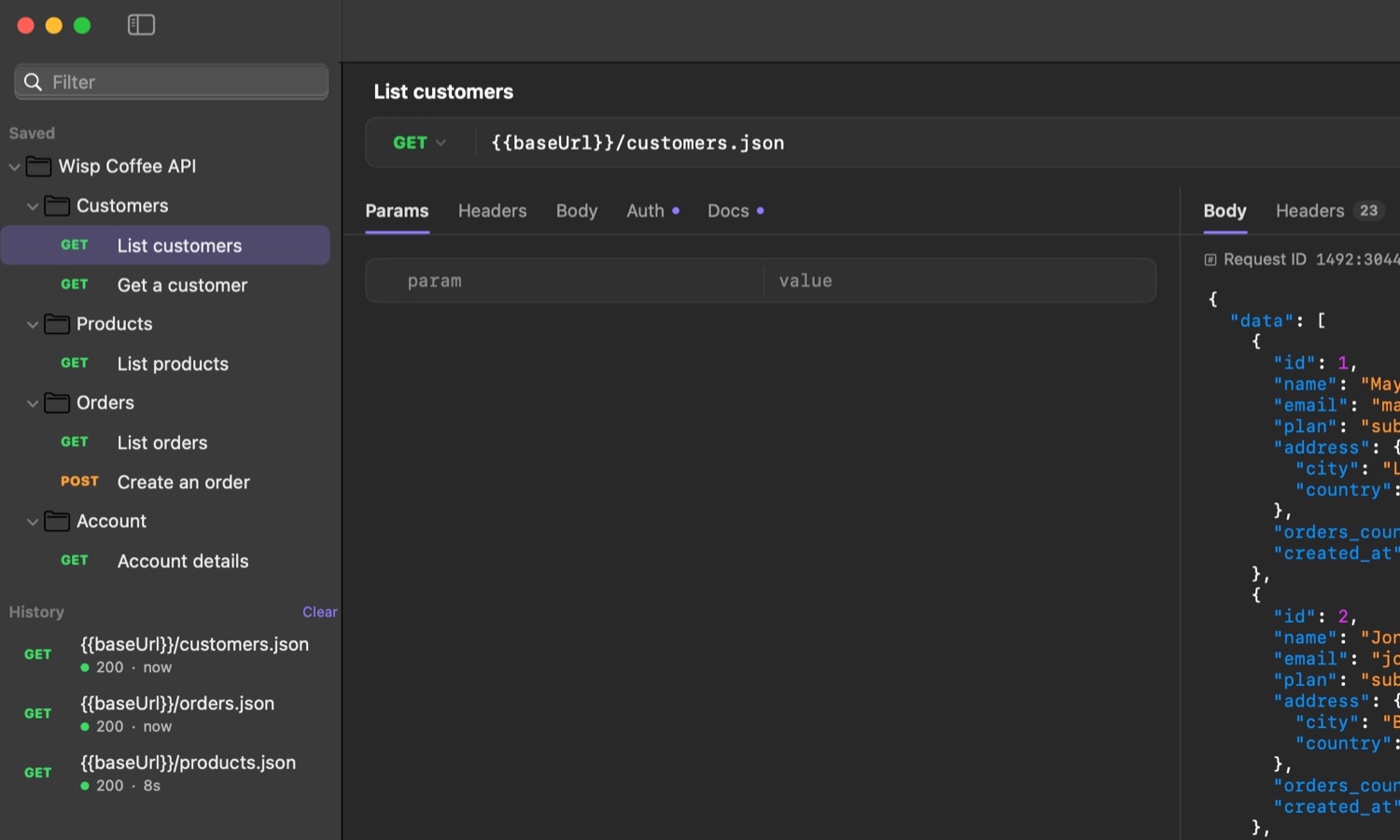Switch to the request Headers tab

tap(492, 211)
